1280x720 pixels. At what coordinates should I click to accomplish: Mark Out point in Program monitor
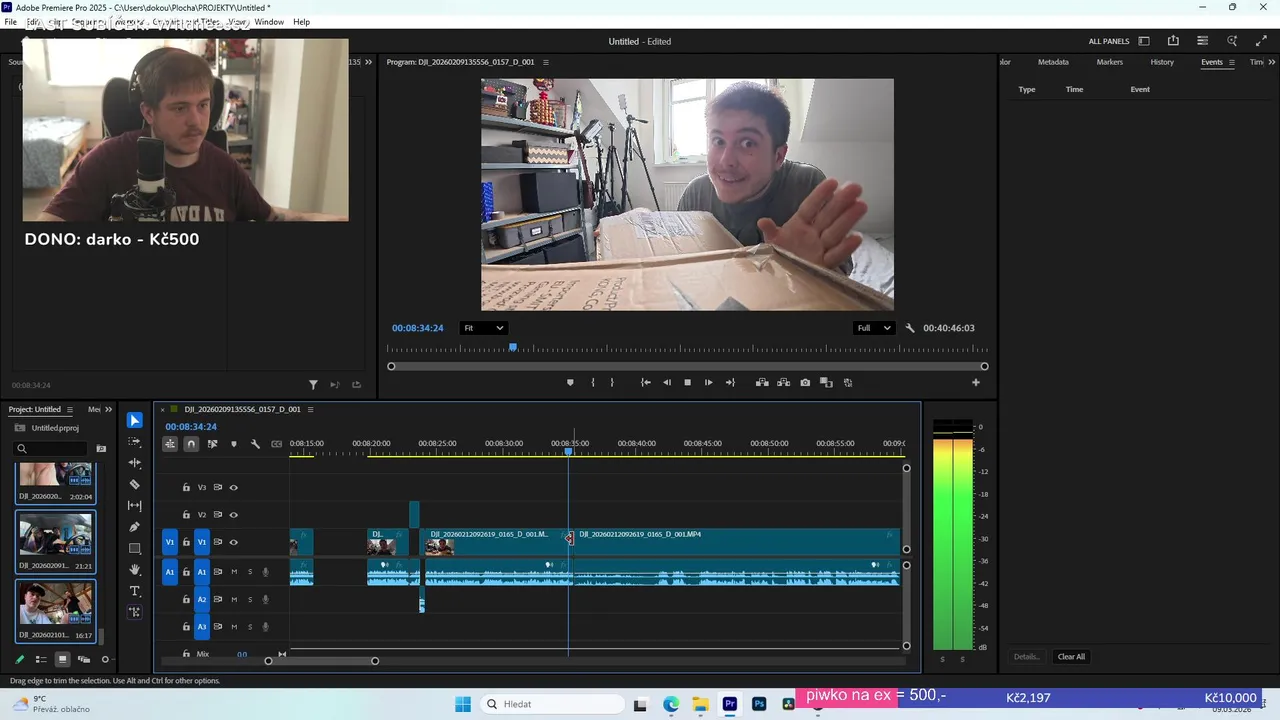(612, 382)
